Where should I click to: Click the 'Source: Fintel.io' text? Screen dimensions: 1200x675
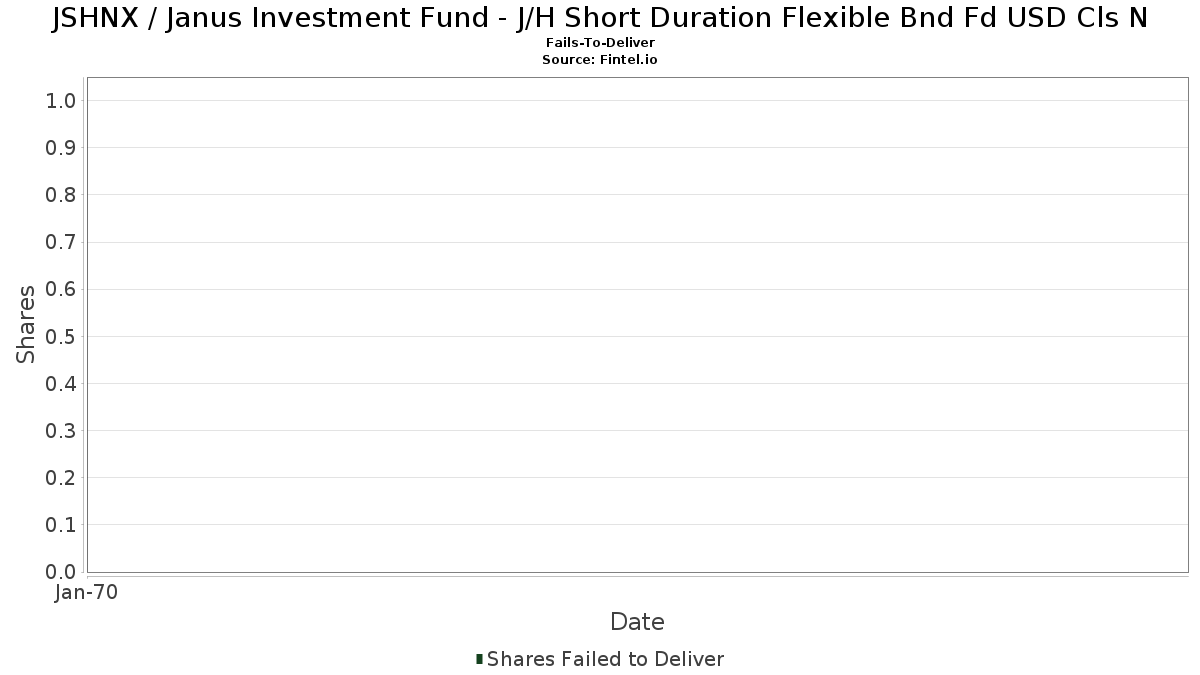coord(600,60)
